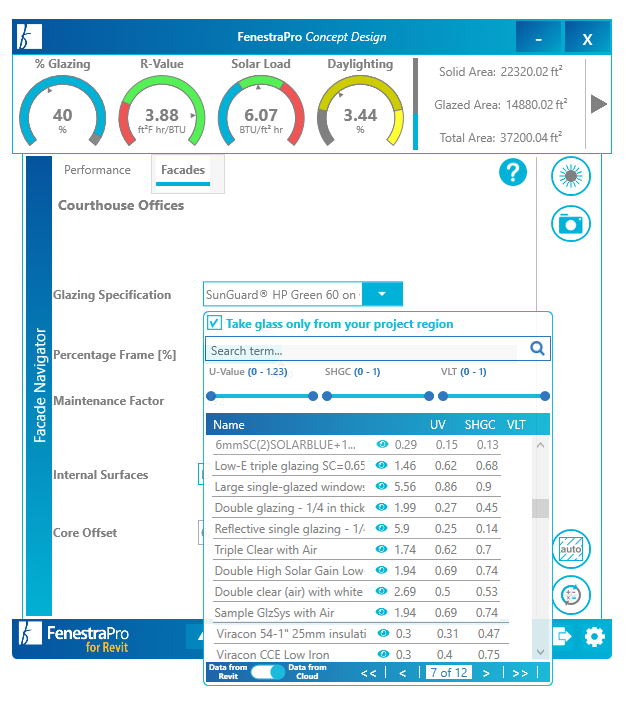The image size is (629, 709).
Task: Click the glazing list scroll-up arrow
Action: pos(540,445)
